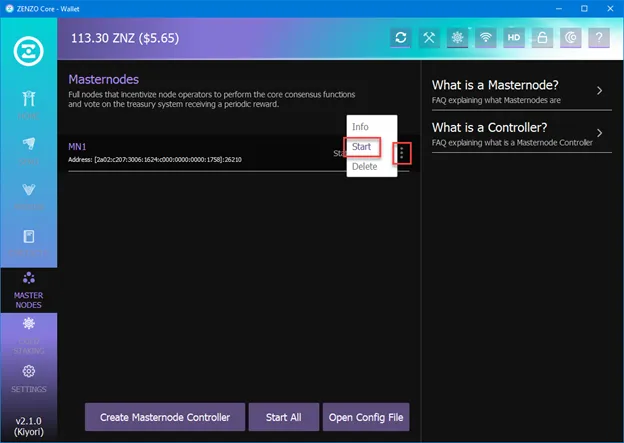624x443 pixels.
Task: Minimize the ZENZO Core window
Action: pyautogui.click(x=559, y=8)
